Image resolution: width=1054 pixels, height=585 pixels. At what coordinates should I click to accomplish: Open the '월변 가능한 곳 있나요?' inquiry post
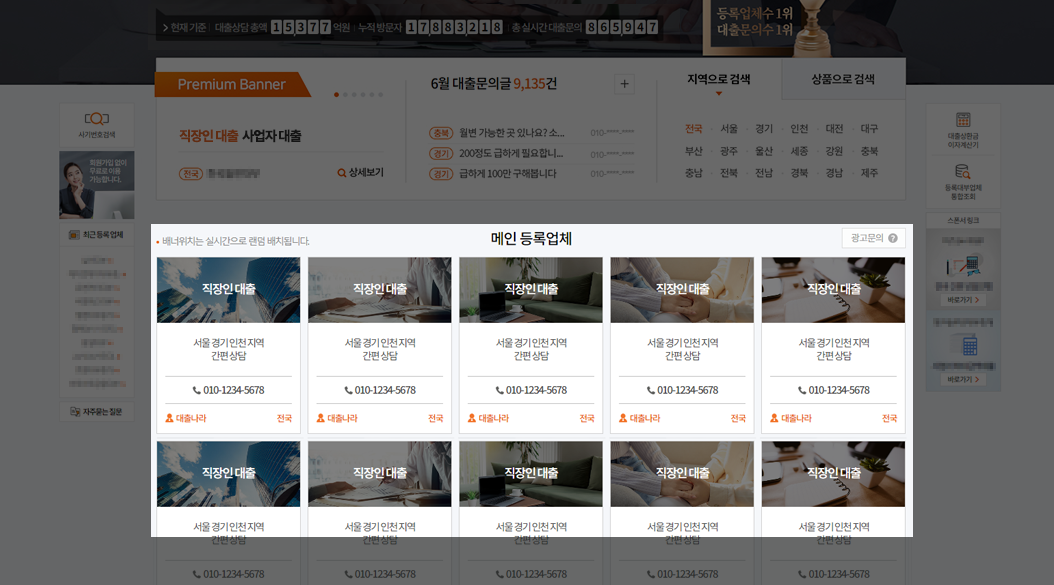(x=511, y=133)
